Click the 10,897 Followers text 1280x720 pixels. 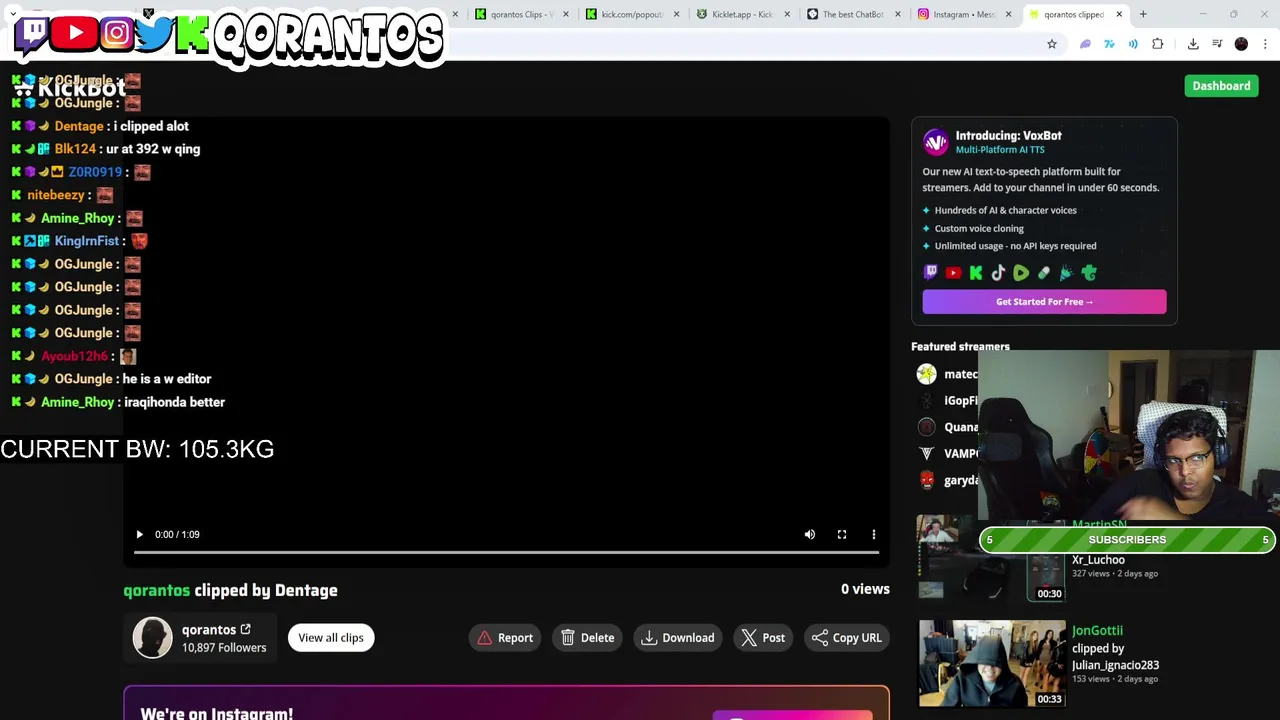[224, 648]
